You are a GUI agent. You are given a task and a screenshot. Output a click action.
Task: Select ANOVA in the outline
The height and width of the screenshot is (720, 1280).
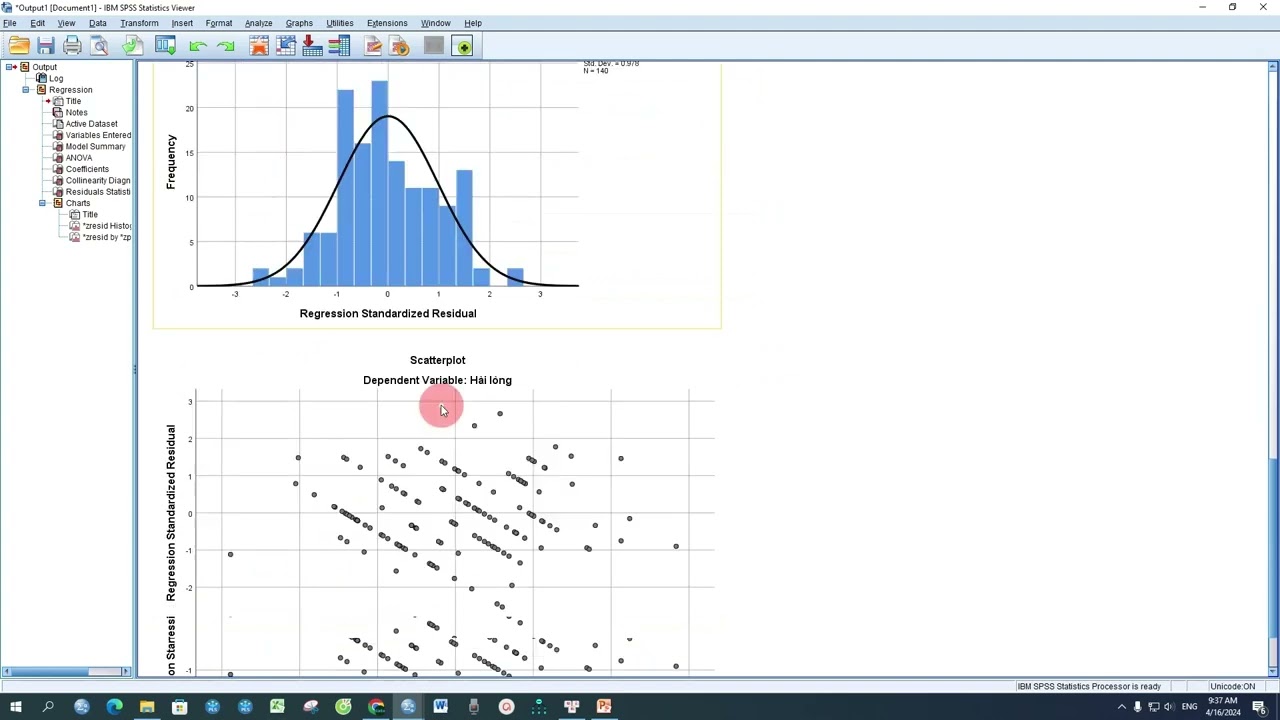click(78, 158)
